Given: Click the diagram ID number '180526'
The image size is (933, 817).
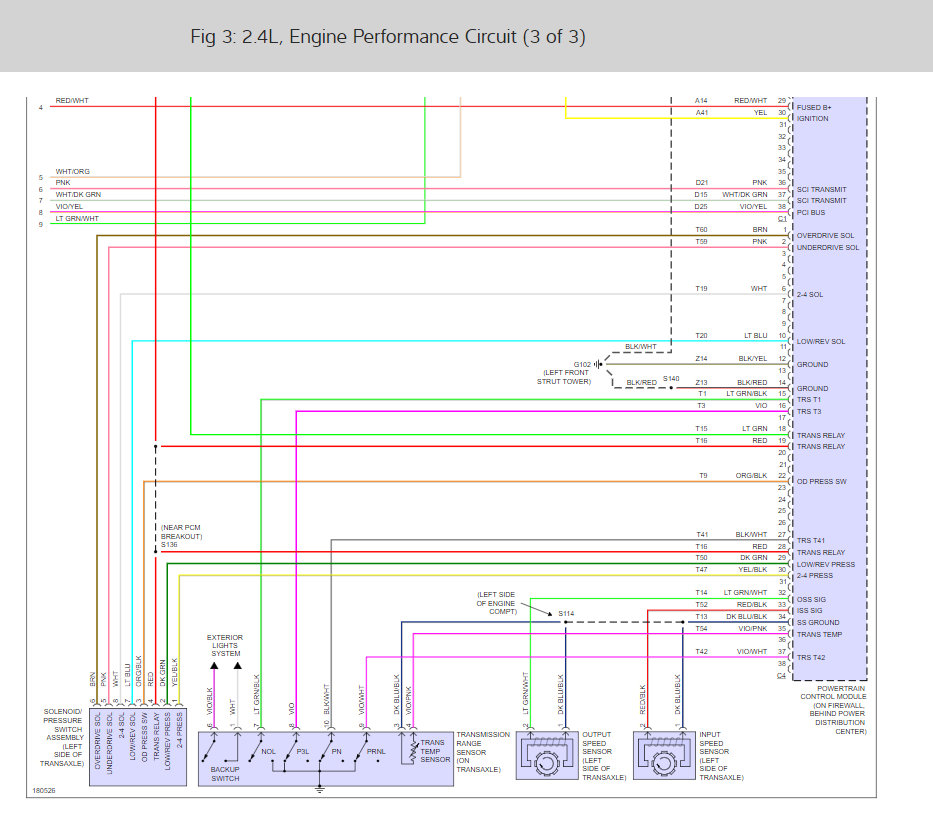Looking at the screenshot, I should click(x=43, y=791).
